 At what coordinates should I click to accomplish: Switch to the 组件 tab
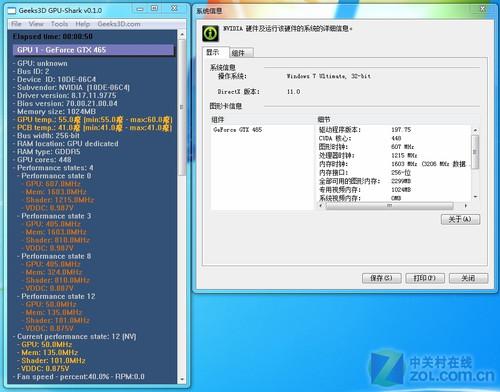241,53
